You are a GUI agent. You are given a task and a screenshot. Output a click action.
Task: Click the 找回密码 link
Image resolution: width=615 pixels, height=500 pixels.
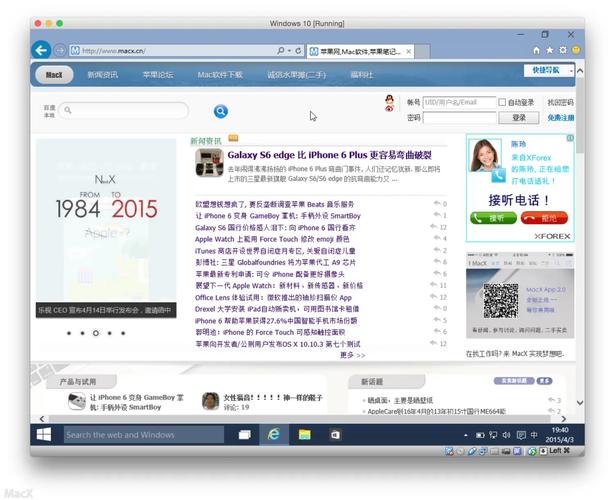click(x=560, y=102)
